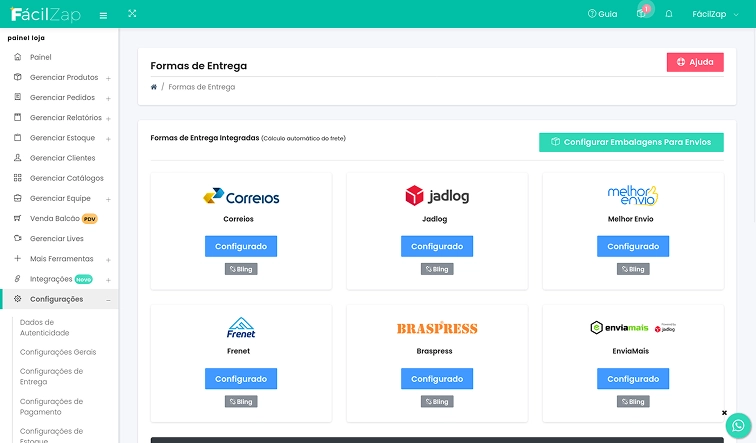Click the Gerenciar Clientes person icon
The width and height of the screenshot is (756, 443).
[x=18, y=157]
